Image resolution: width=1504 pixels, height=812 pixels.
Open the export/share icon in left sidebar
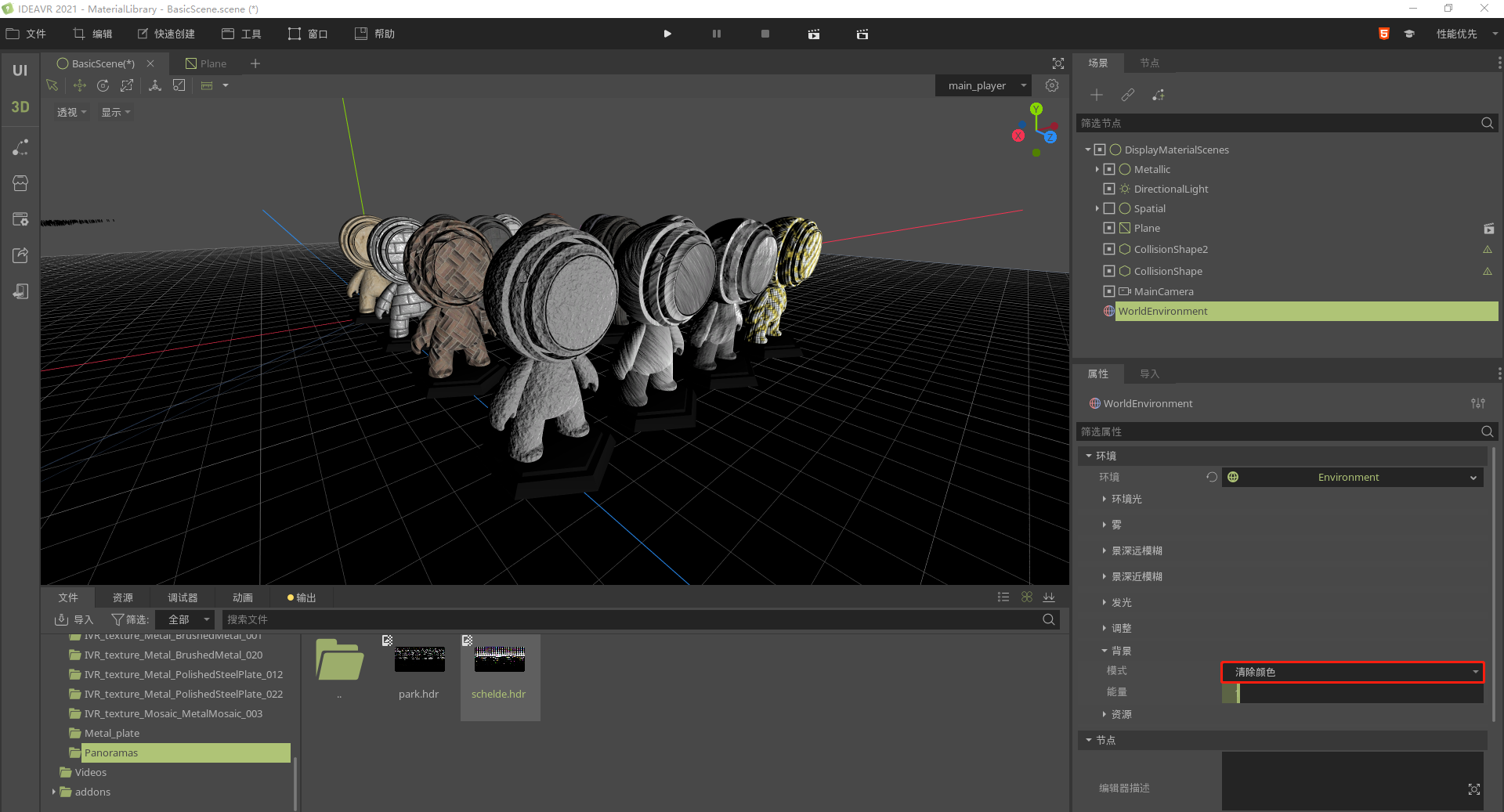coord(20,255)
